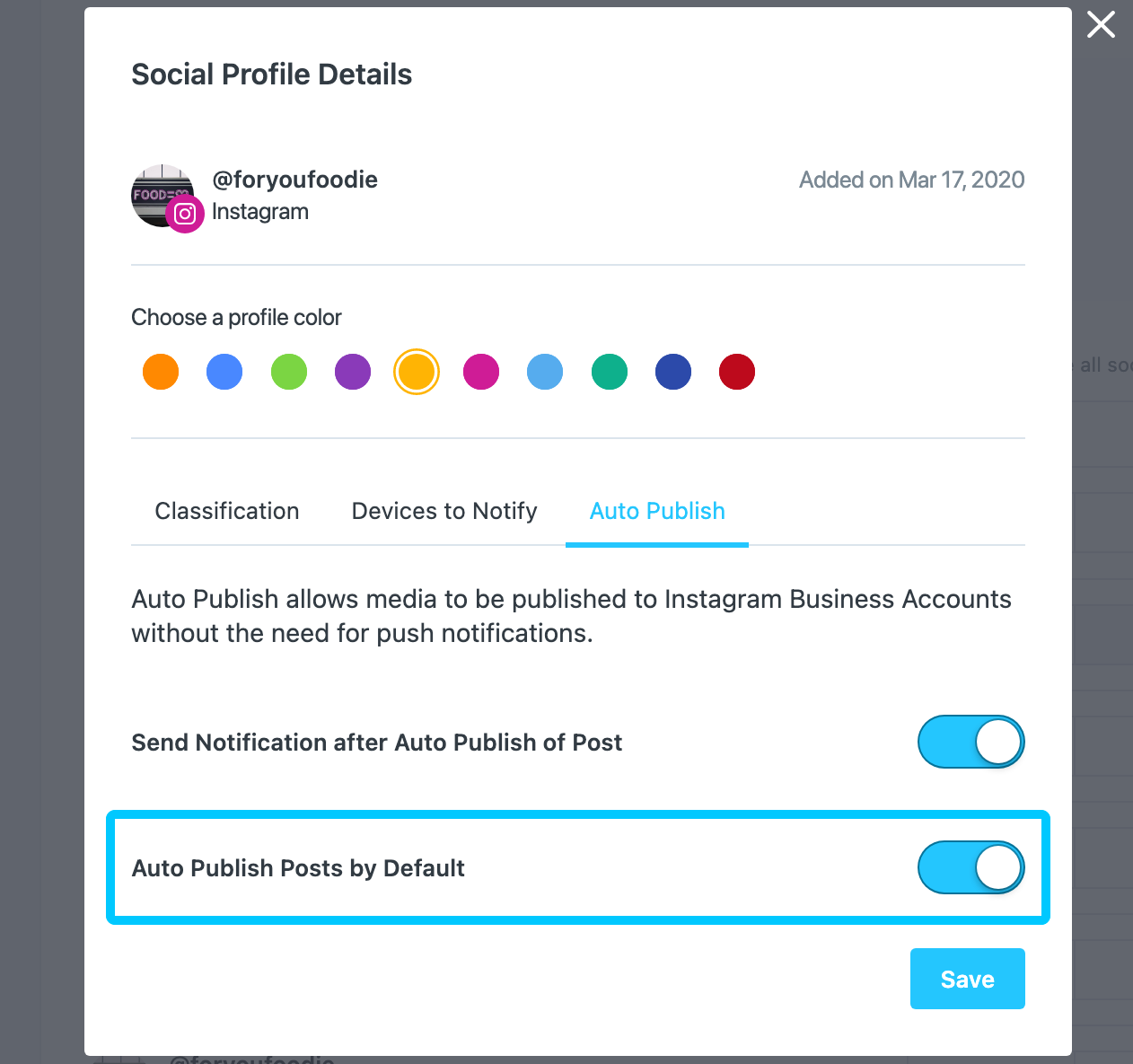The height and width of the screenshot is (1064, 1133).
Task: Pick the sky blue profile color
Action: point(545,372)
